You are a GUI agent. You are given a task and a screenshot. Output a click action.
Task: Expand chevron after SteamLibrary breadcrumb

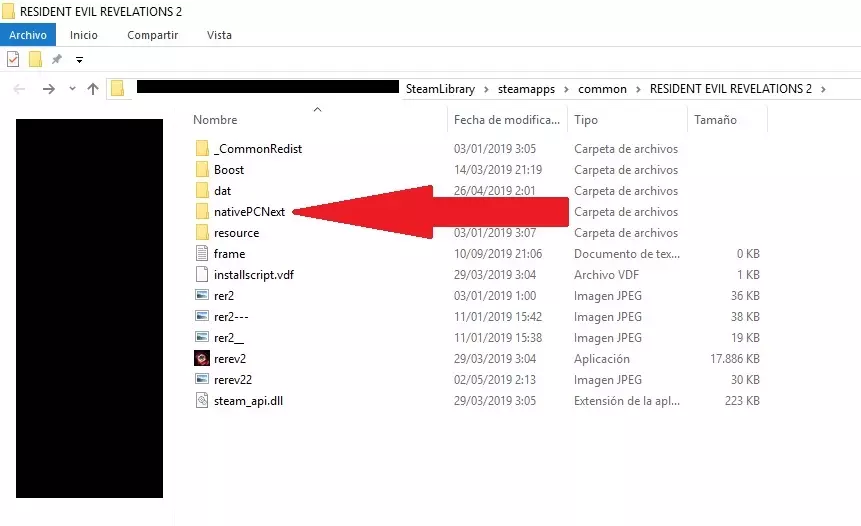point(486,89)
